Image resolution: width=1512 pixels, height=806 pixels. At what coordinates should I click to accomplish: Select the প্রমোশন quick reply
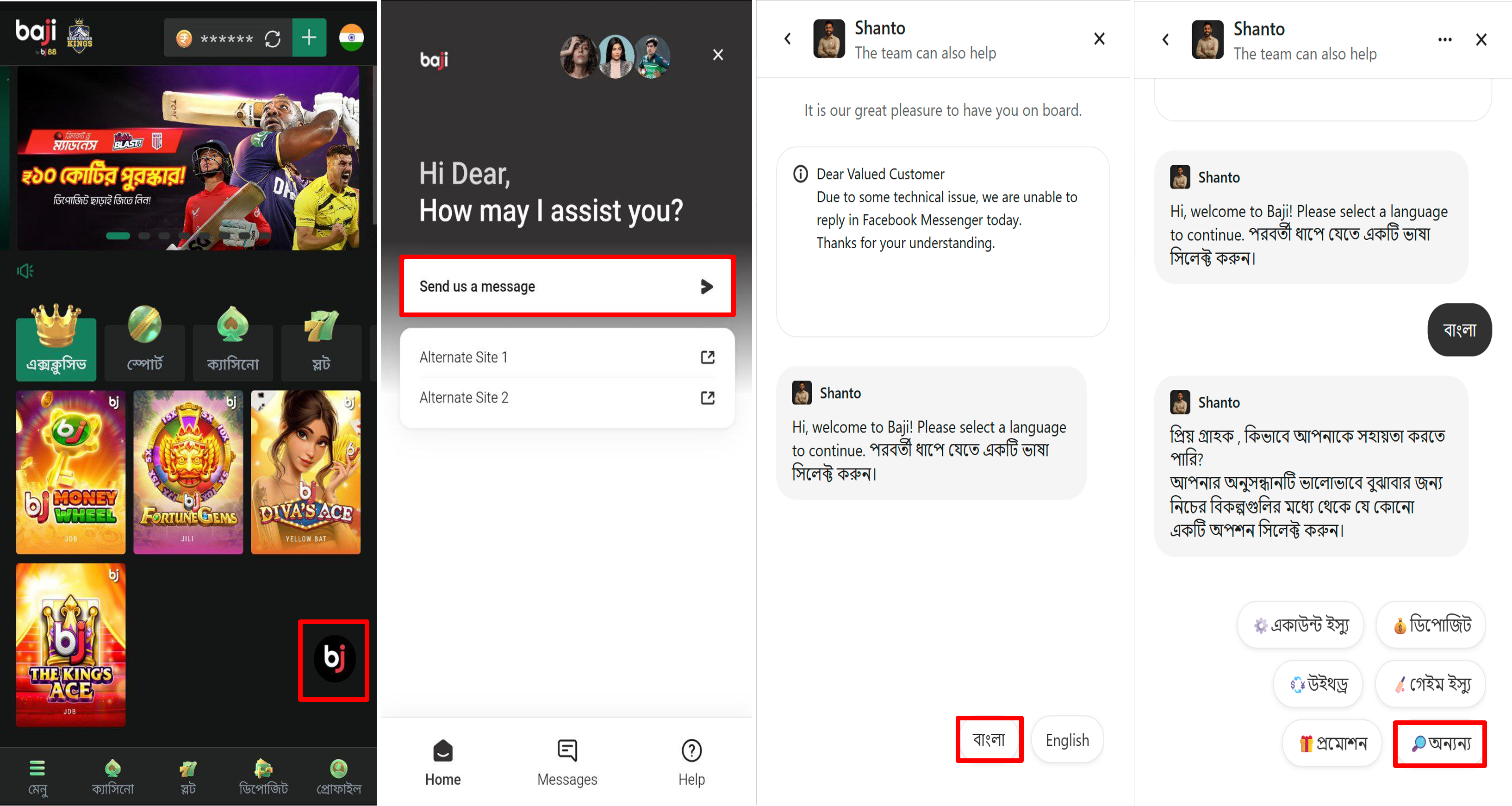[1332, 743]
